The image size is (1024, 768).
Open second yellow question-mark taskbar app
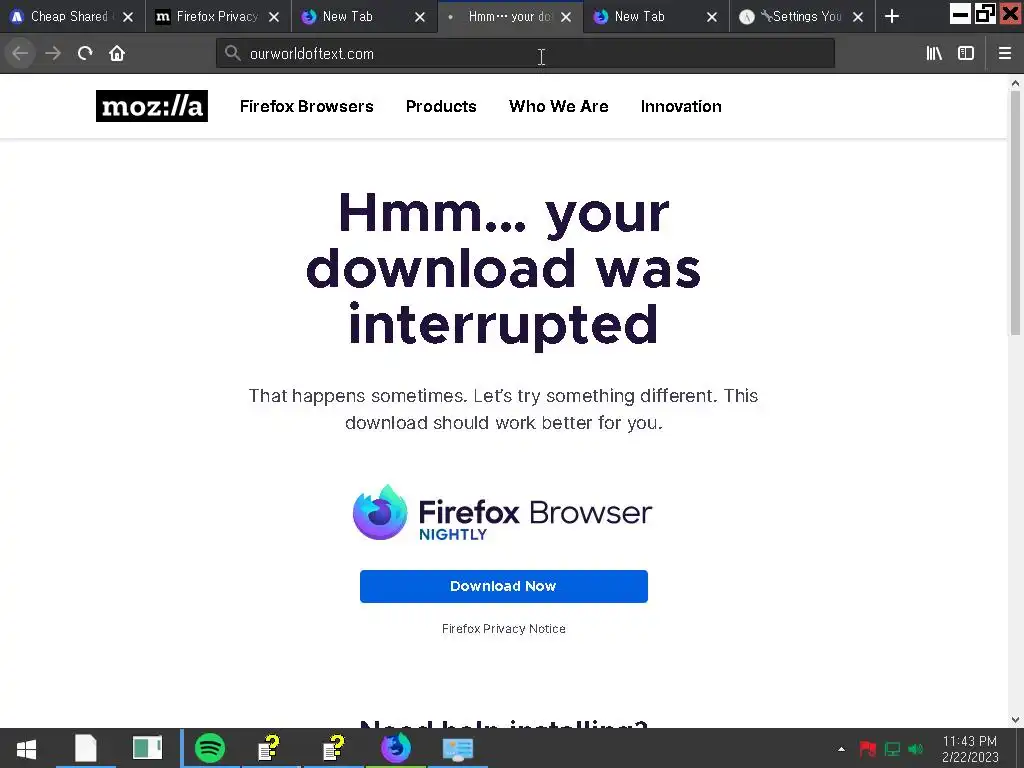pyautogui.click(x=334, y=748)
